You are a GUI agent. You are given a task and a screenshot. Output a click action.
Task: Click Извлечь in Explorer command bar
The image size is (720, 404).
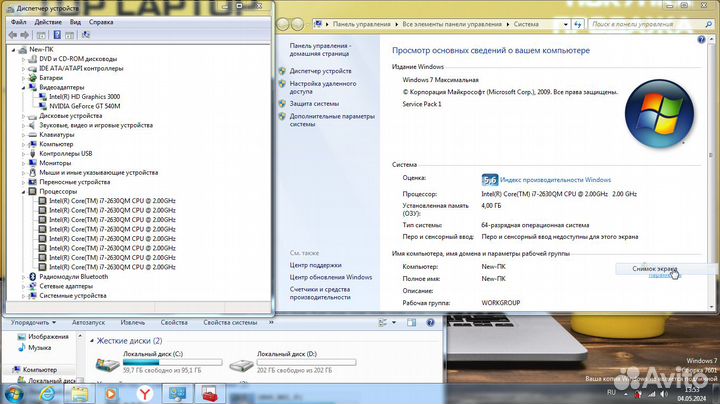(133, 323)
